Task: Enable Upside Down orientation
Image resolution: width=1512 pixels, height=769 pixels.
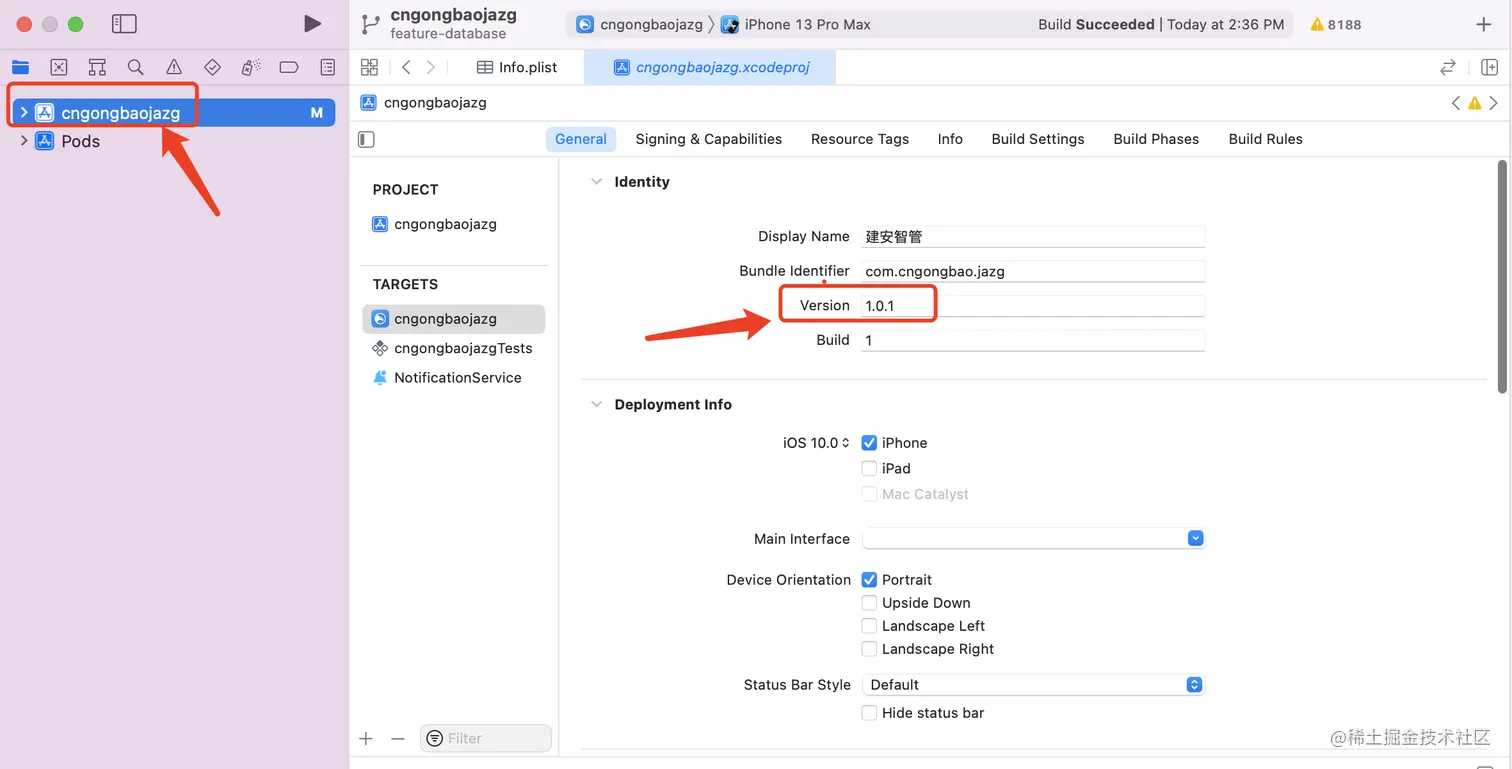Action: pyautogui.click(x=869, y=603)
